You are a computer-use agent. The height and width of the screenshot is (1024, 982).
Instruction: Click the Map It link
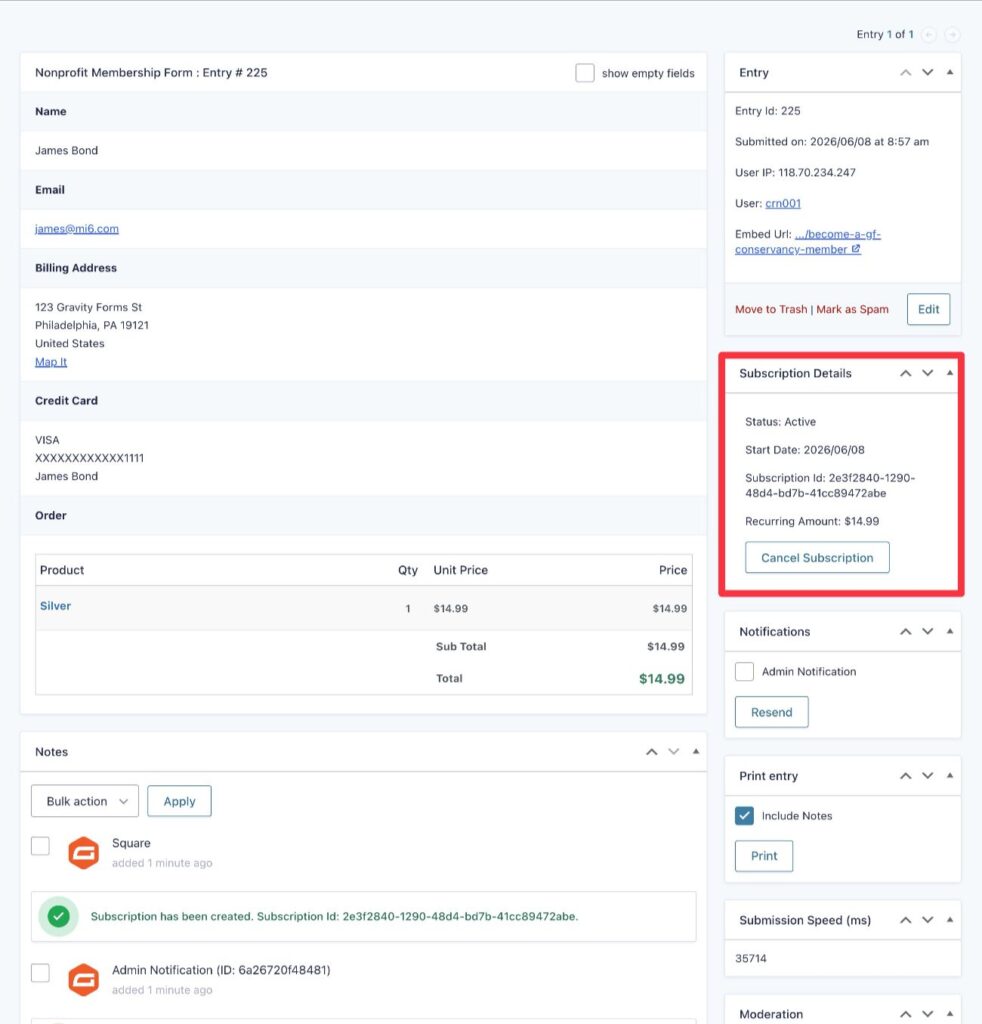(51, 362)
